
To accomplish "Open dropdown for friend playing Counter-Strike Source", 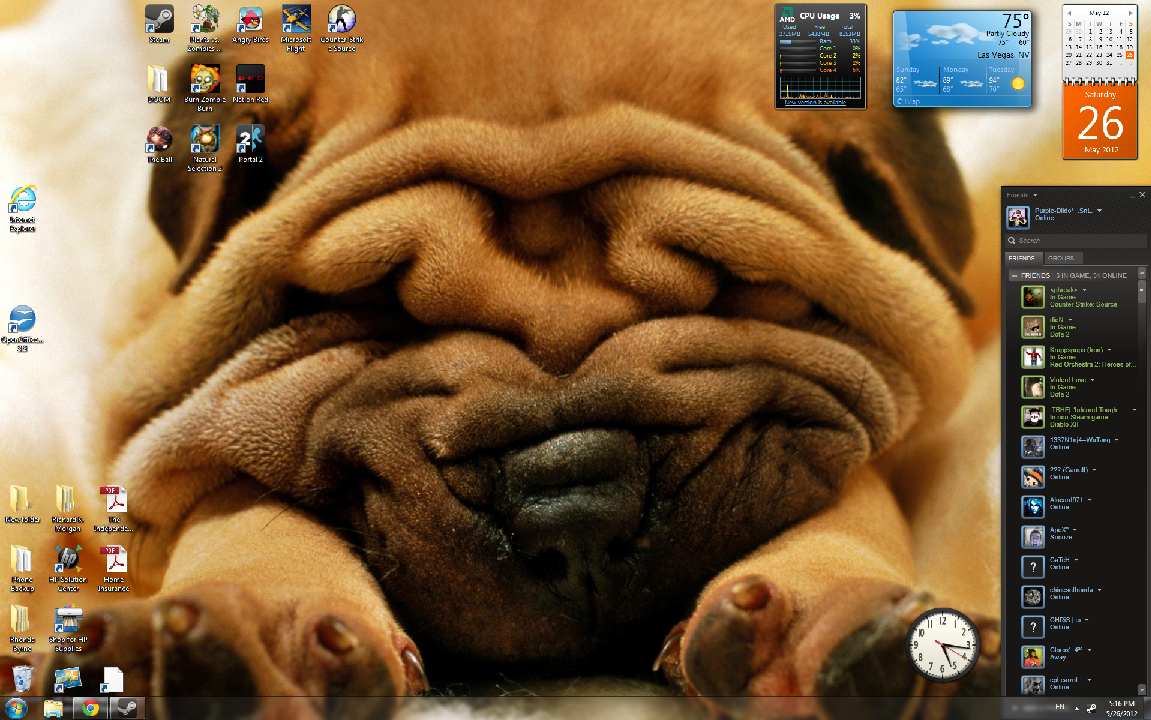I will pyautogui.click(x=1084, y=290).
